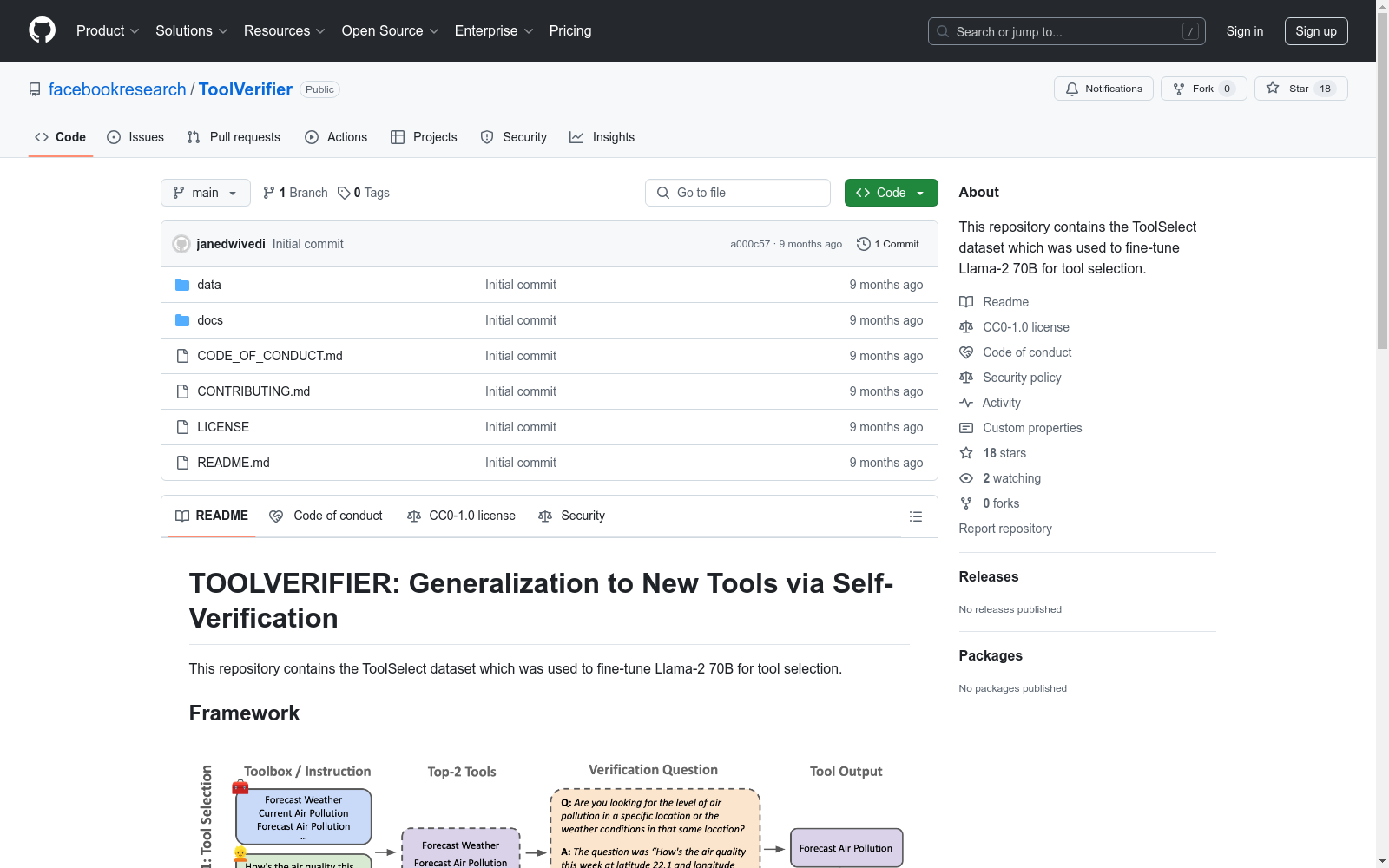Go to the Security repository tab
This screenshot has width=1389, height=868.
[x=514, y=137]
